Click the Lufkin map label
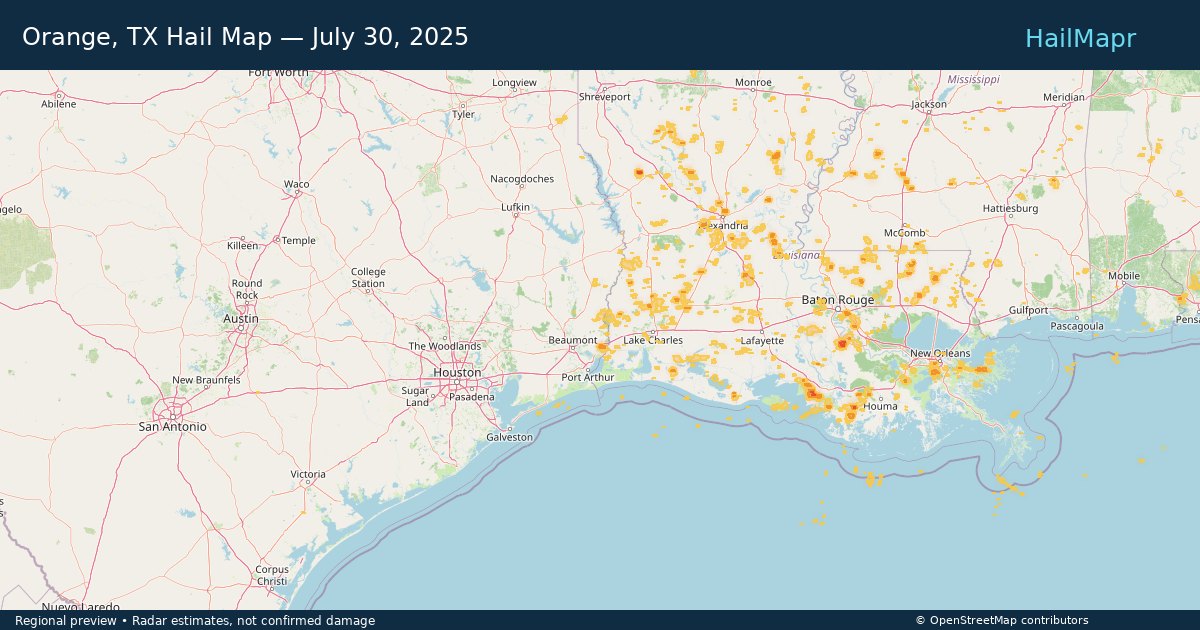1200x630 pixels. pyautogui.click(x=515, y=207)
